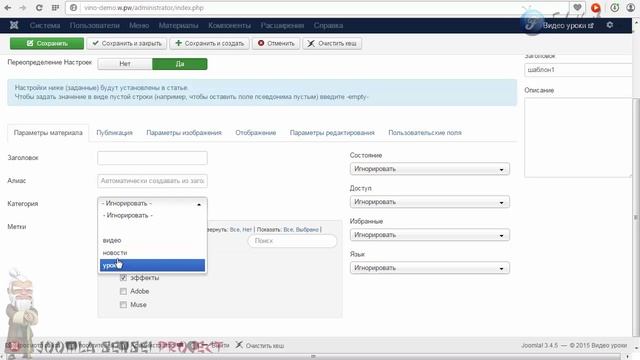Switch to Параметры редактирования tab
Screen dimensions: 640x360
332,133
